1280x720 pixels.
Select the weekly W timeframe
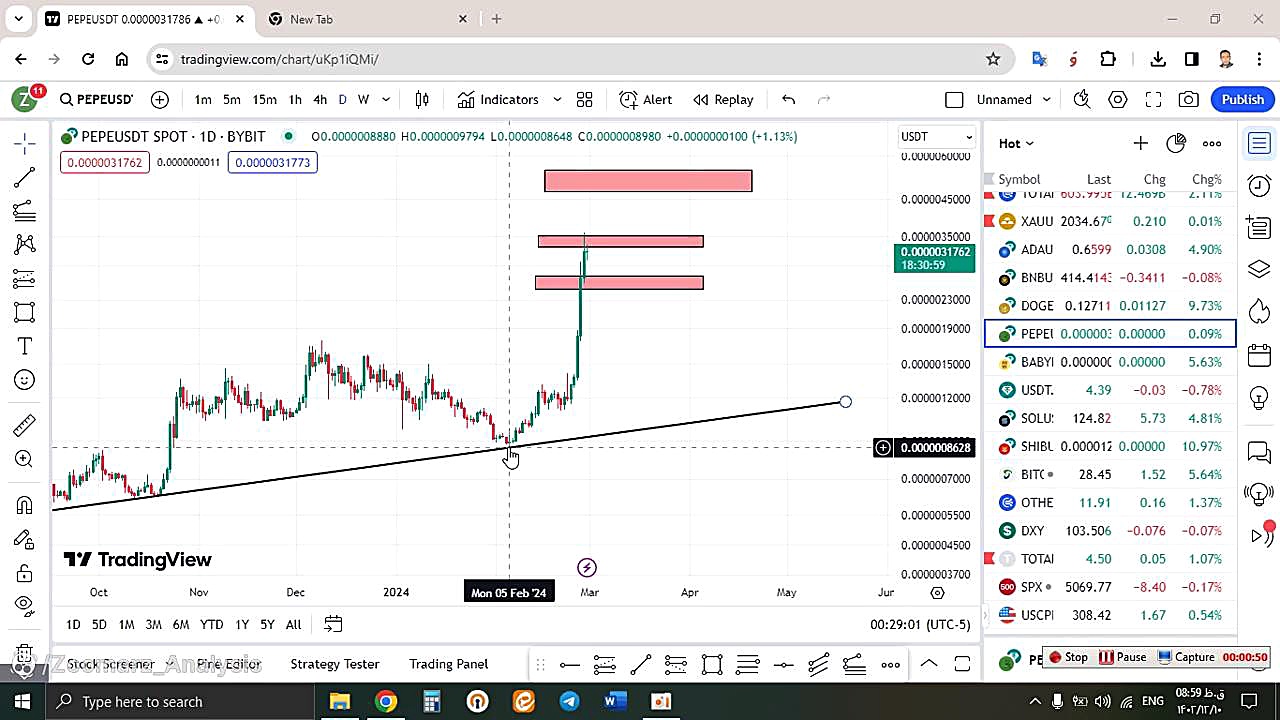tap(363, 99)
